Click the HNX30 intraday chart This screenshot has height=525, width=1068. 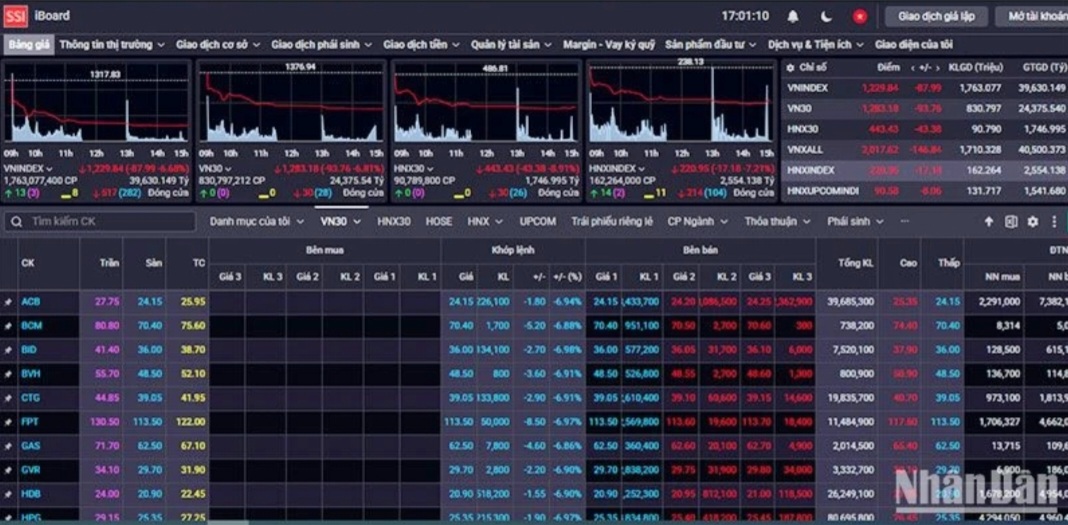[x=486, y=104]
